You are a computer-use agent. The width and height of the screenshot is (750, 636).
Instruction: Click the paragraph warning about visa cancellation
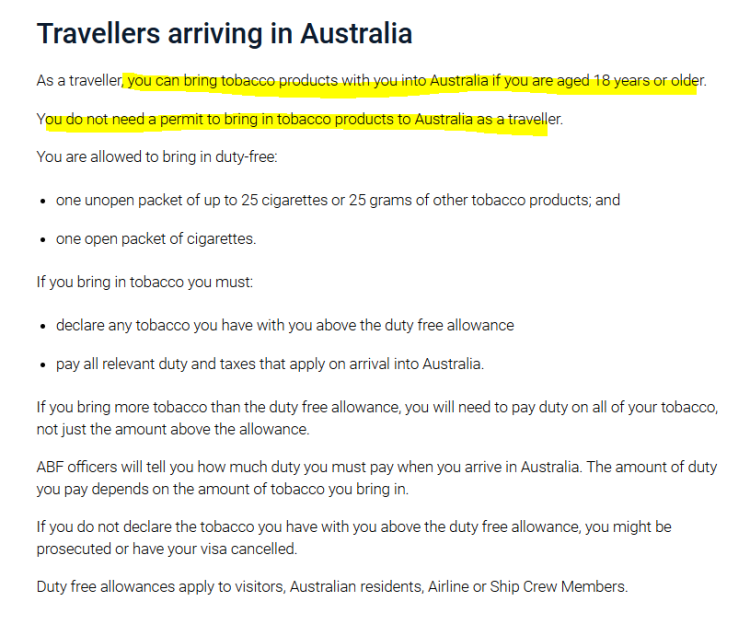[x=354, y=537]
